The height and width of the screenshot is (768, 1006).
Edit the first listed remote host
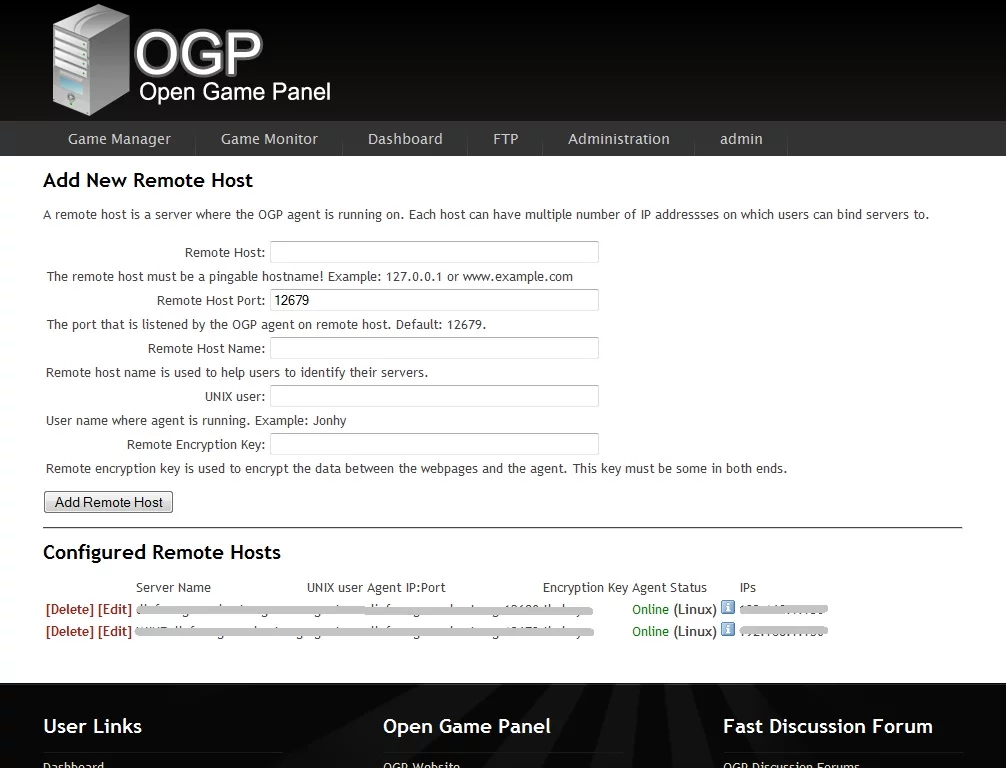[x=115, y=610]
